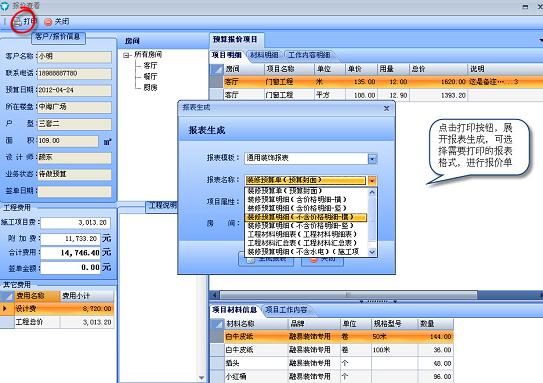543x383 pixels.
Task: Click the 所在楼盘 field 中海广场
Action: 74,107
